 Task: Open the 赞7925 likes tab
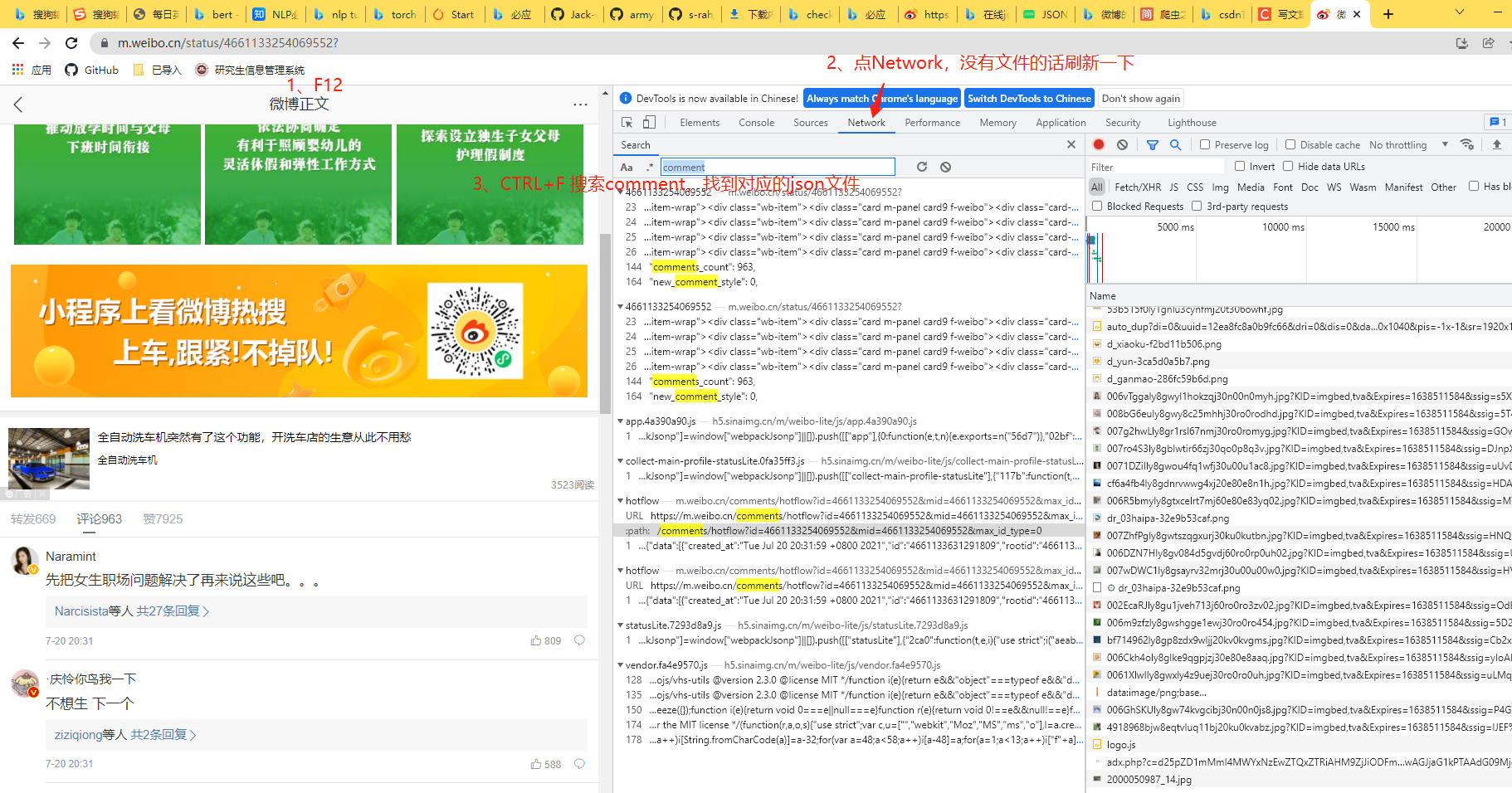pos(163,519)
